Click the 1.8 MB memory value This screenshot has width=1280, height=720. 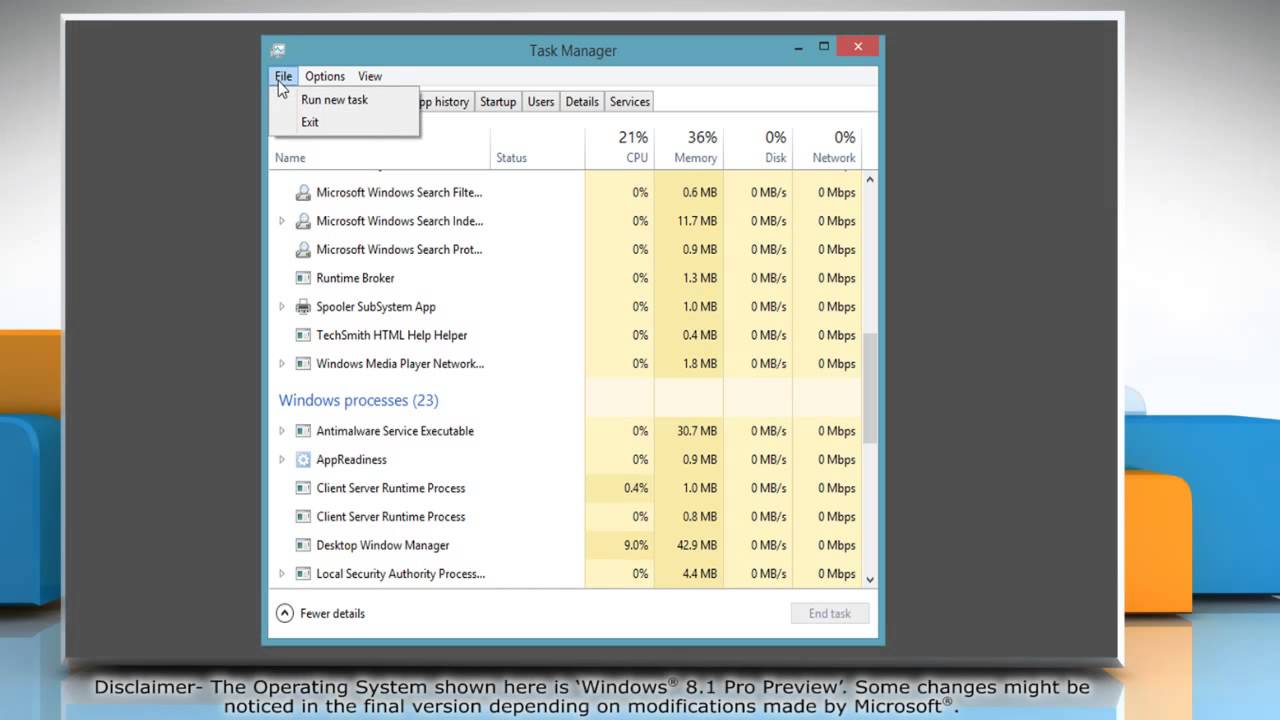pos(700,364)
